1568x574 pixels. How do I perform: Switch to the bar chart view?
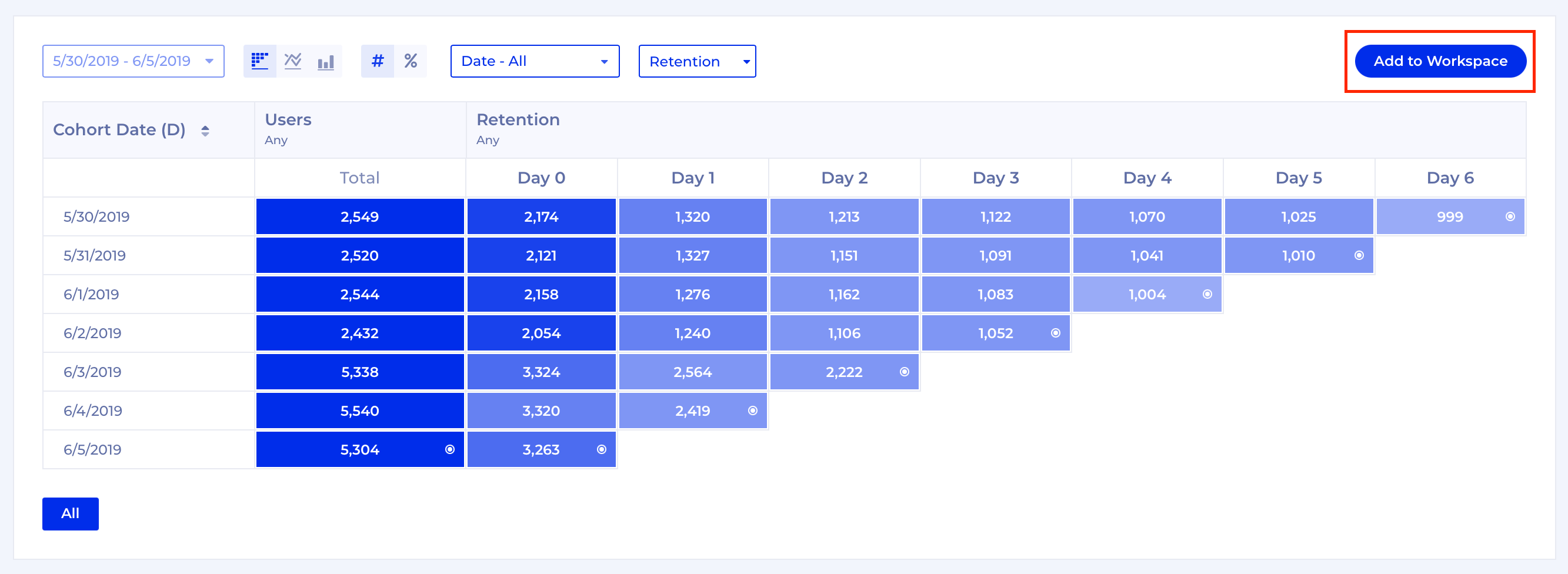pos(326,61)
